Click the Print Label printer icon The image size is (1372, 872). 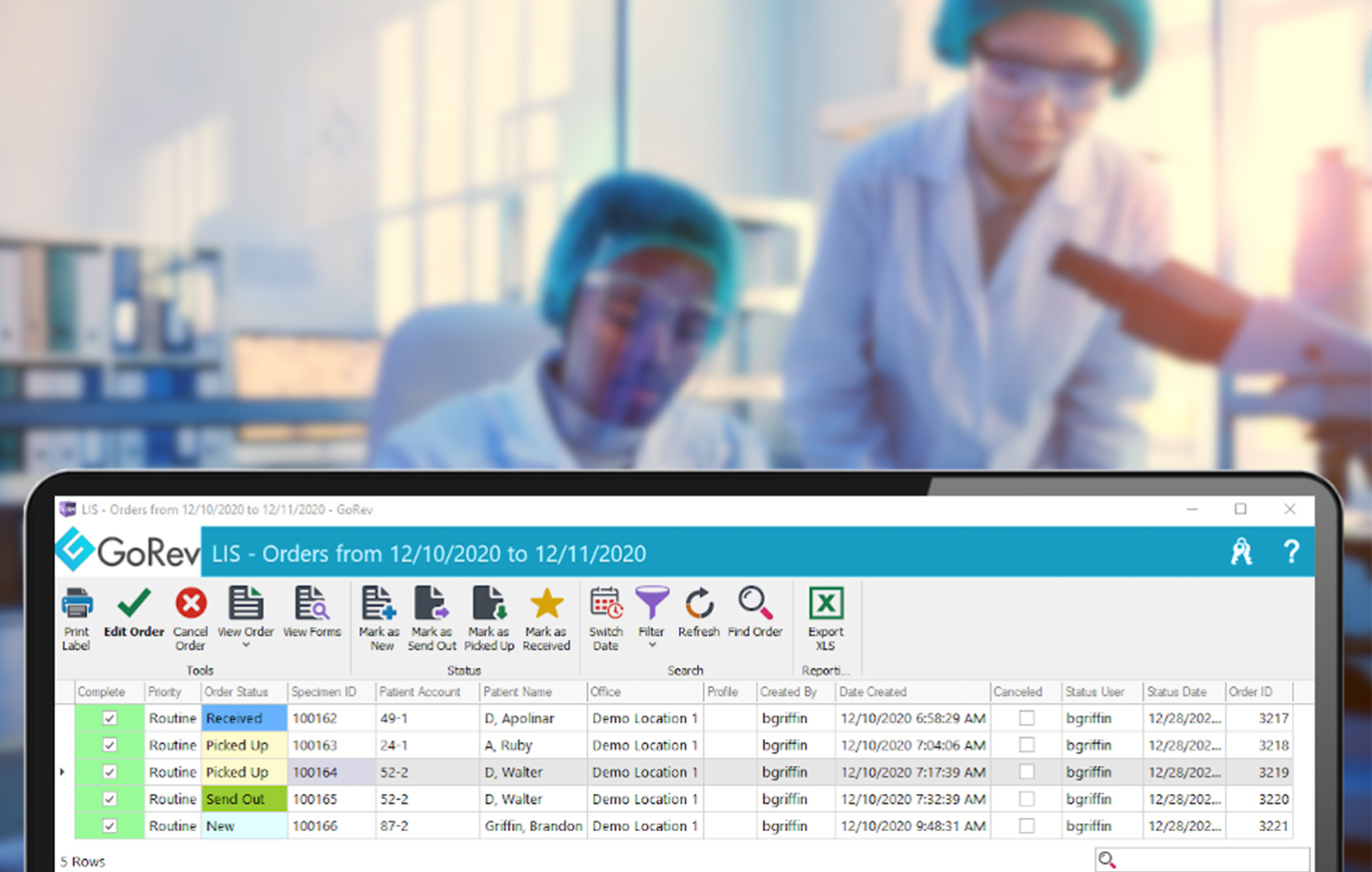point(77,605)
